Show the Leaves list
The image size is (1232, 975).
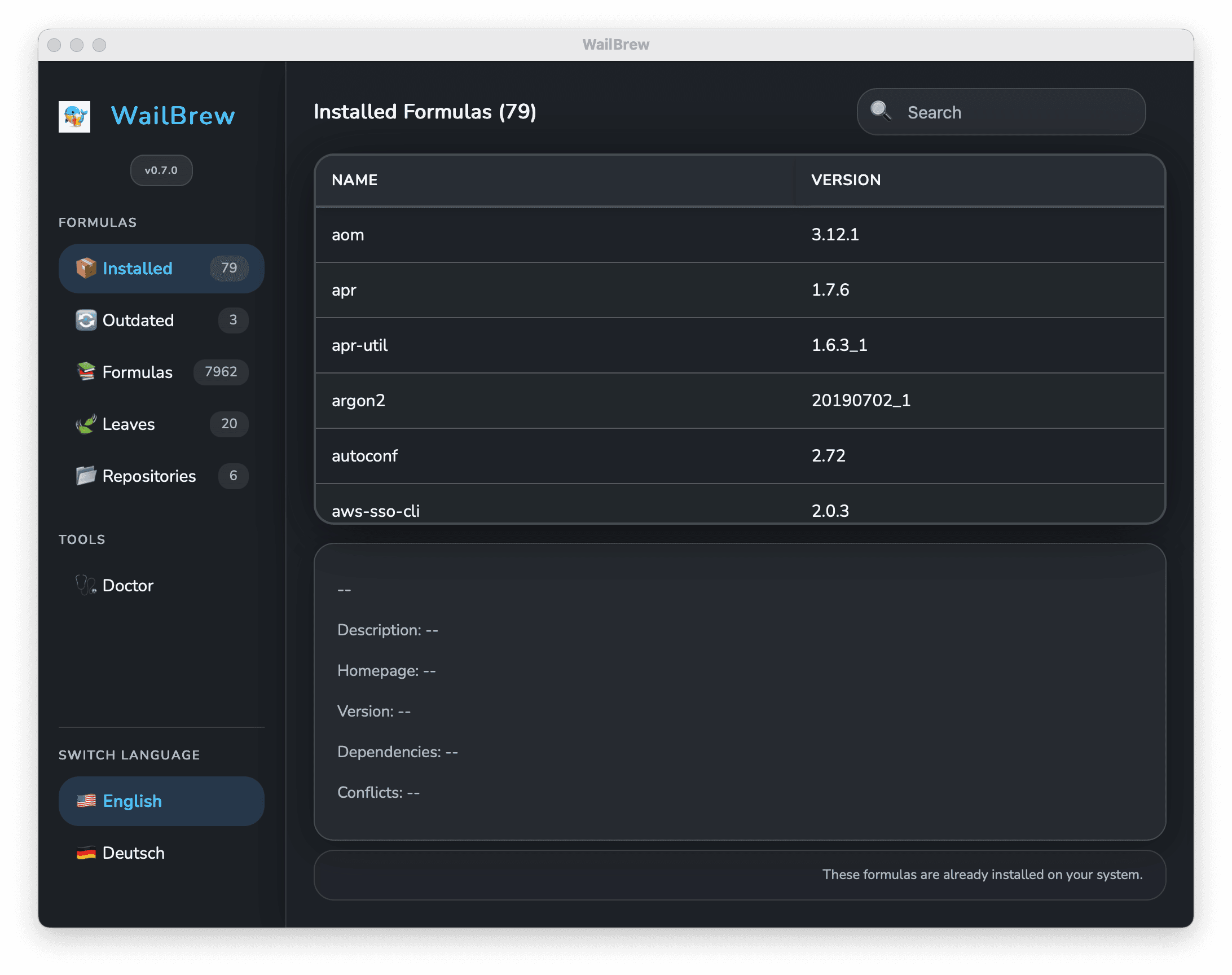click(x=161, y=424)
